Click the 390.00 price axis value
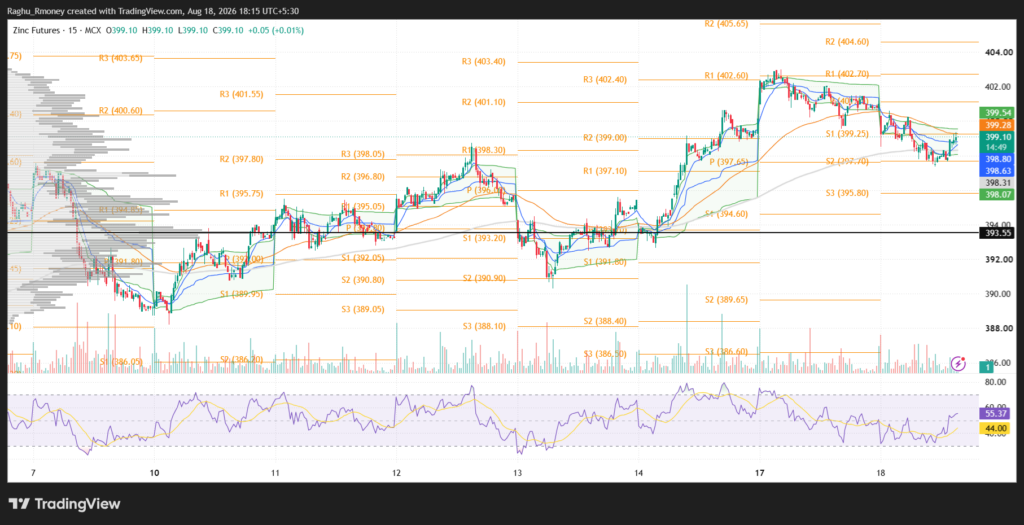 click(999, 294)
